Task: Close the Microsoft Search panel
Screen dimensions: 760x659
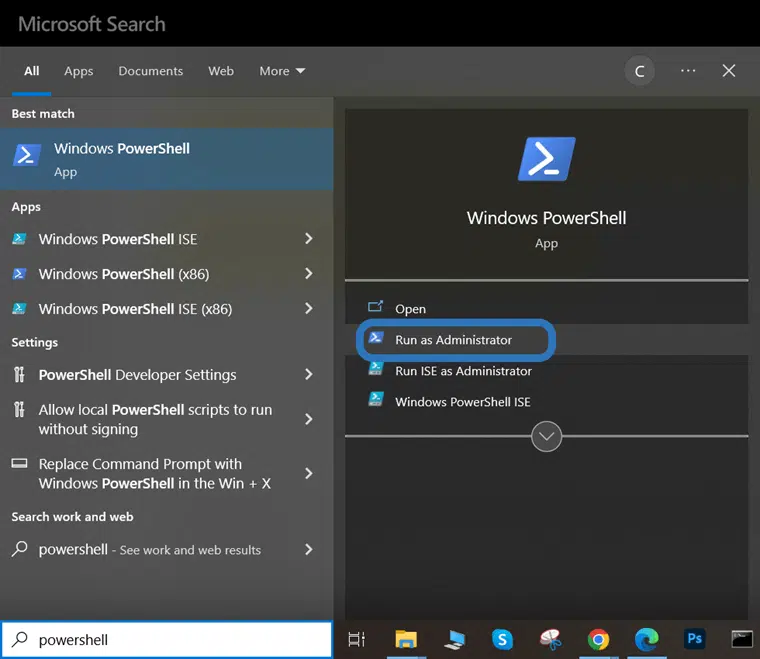Action: (x=728, y=71)
